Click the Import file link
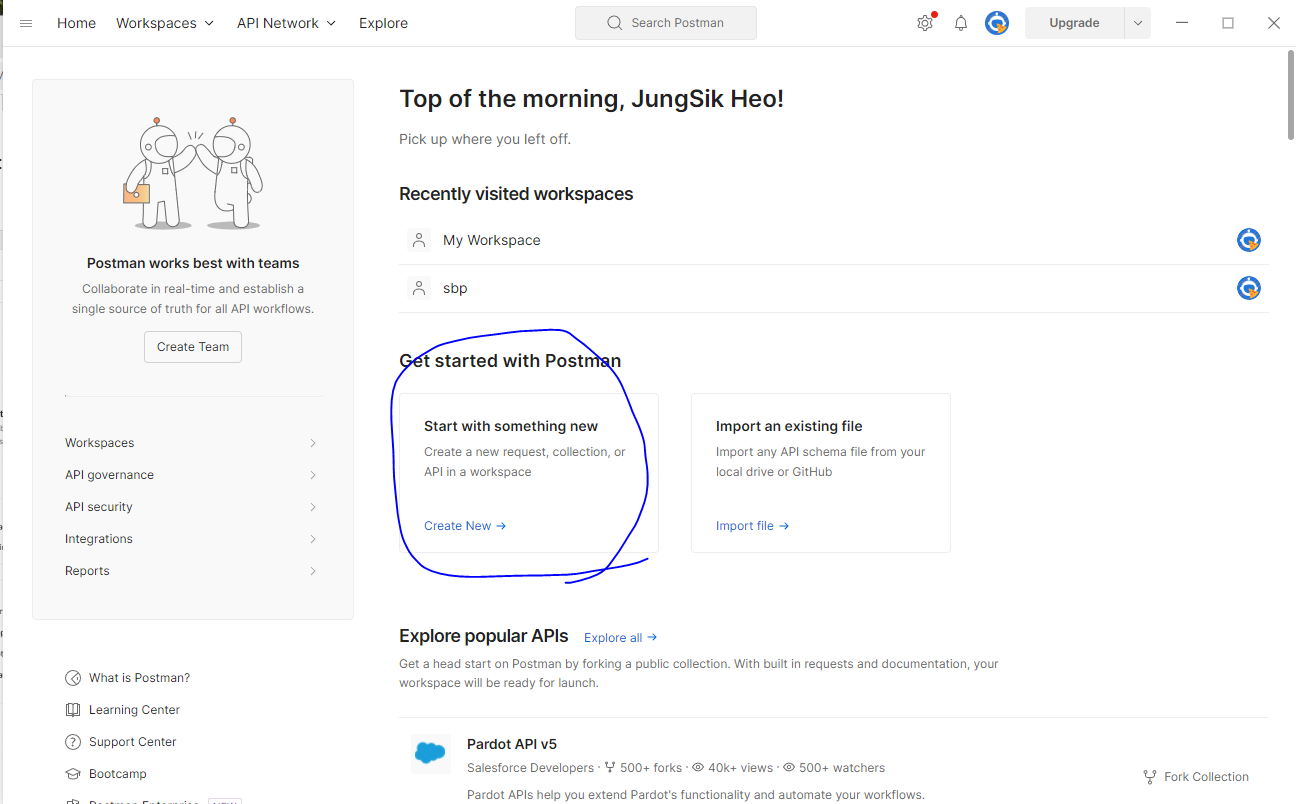 point(752,526)
